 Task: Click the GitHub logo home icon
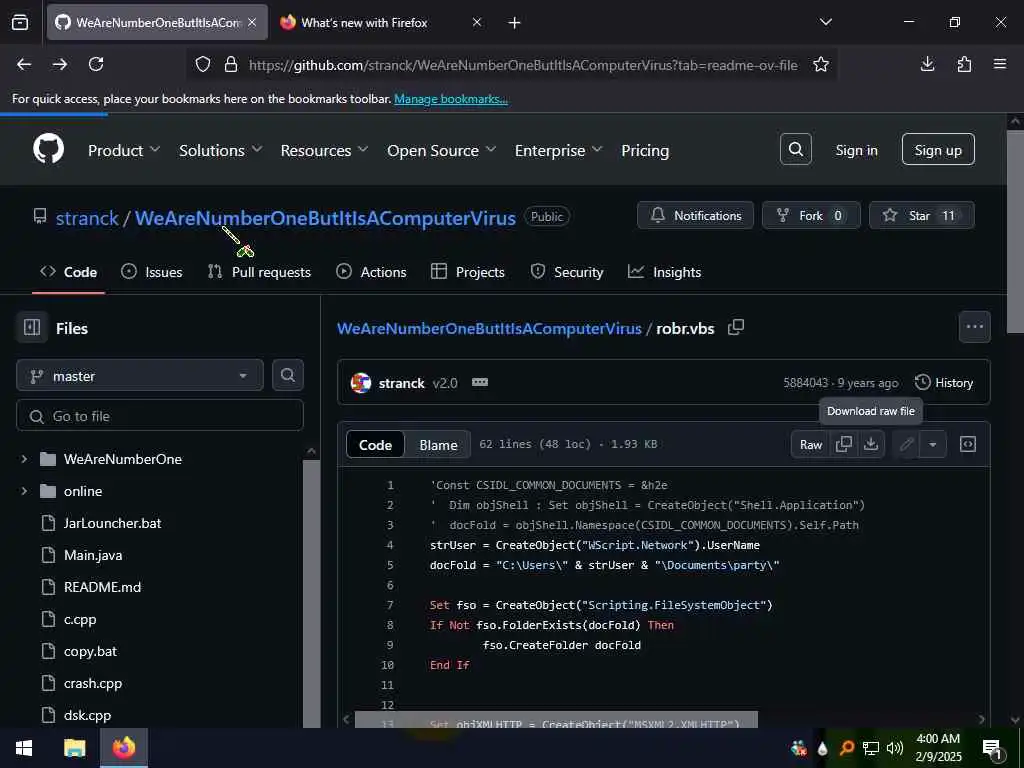coord(48,149)
